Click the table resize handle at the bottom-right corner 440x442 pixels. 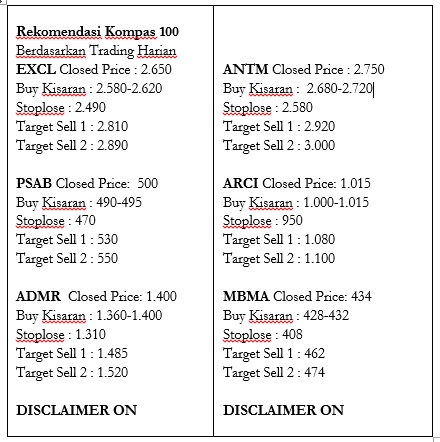437,439
